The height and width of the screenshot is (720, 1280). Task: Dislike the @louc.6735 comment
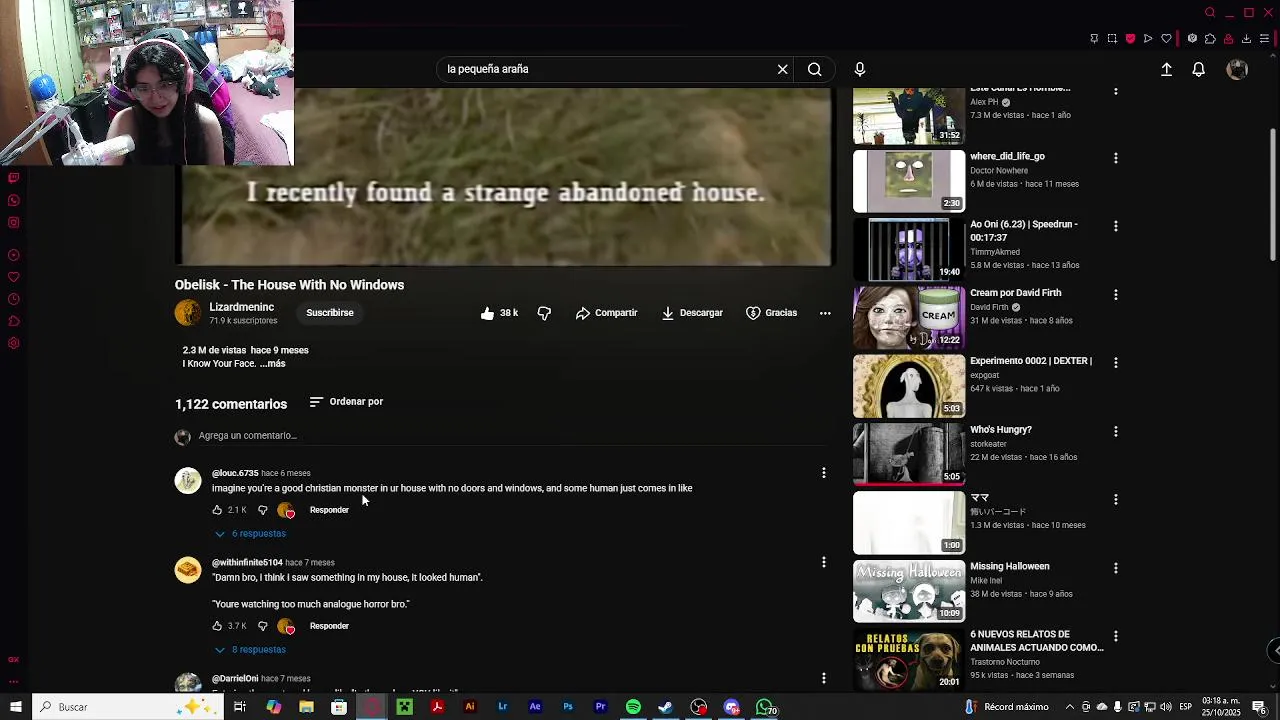[262, 510]
